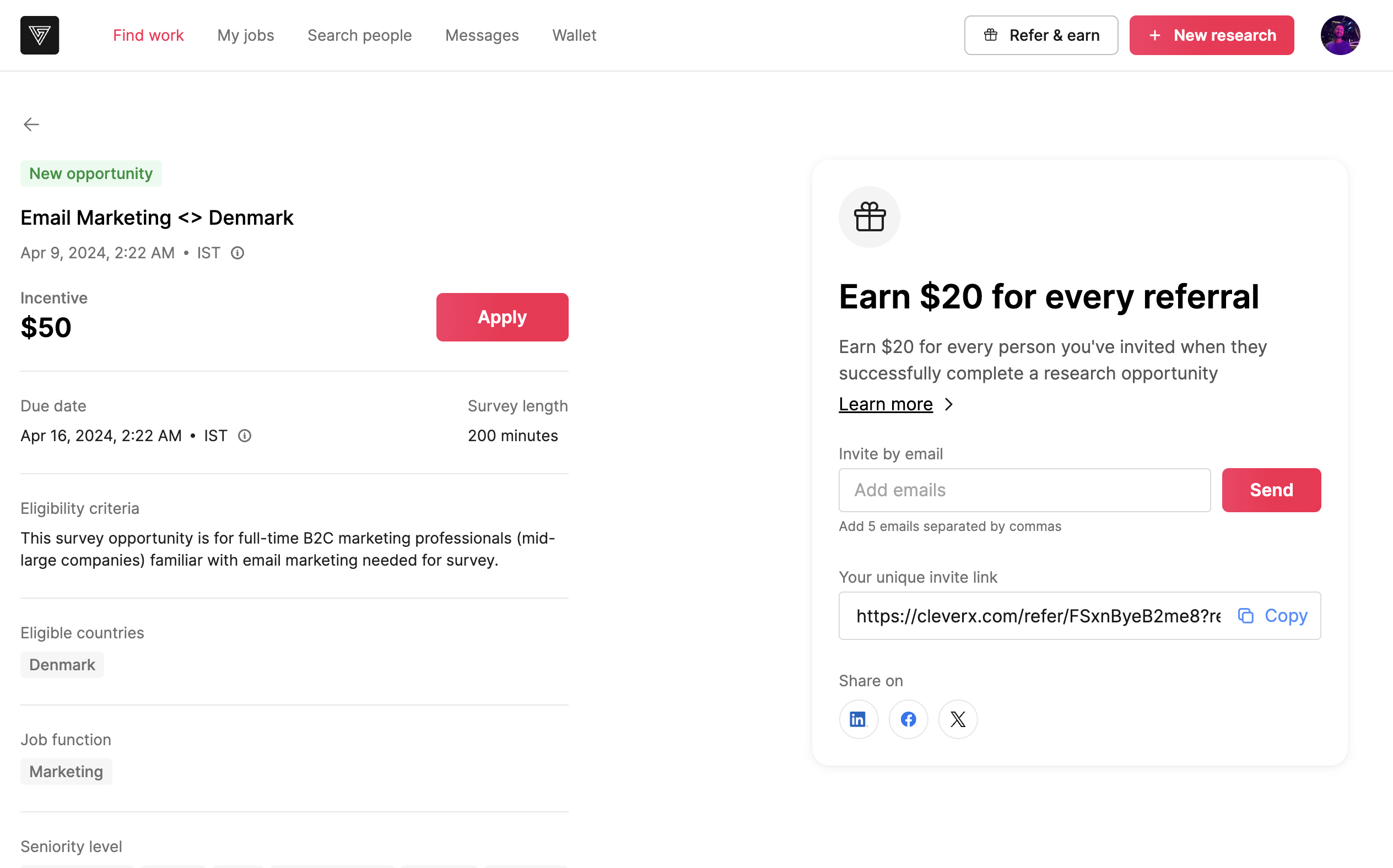This screenshot has height=868, width=1393.
Task: Click the X (Twitter) share icon
Action: click(957, 719)
